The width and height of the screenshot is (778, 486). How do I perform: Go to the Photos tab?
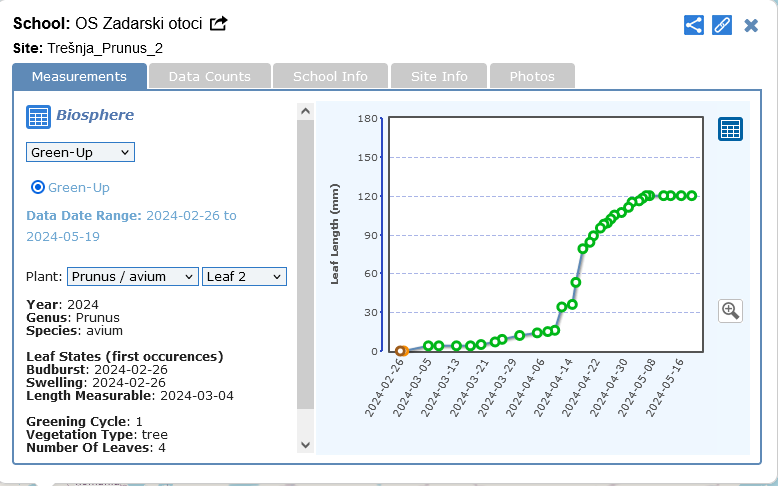(x=532, y=76)
